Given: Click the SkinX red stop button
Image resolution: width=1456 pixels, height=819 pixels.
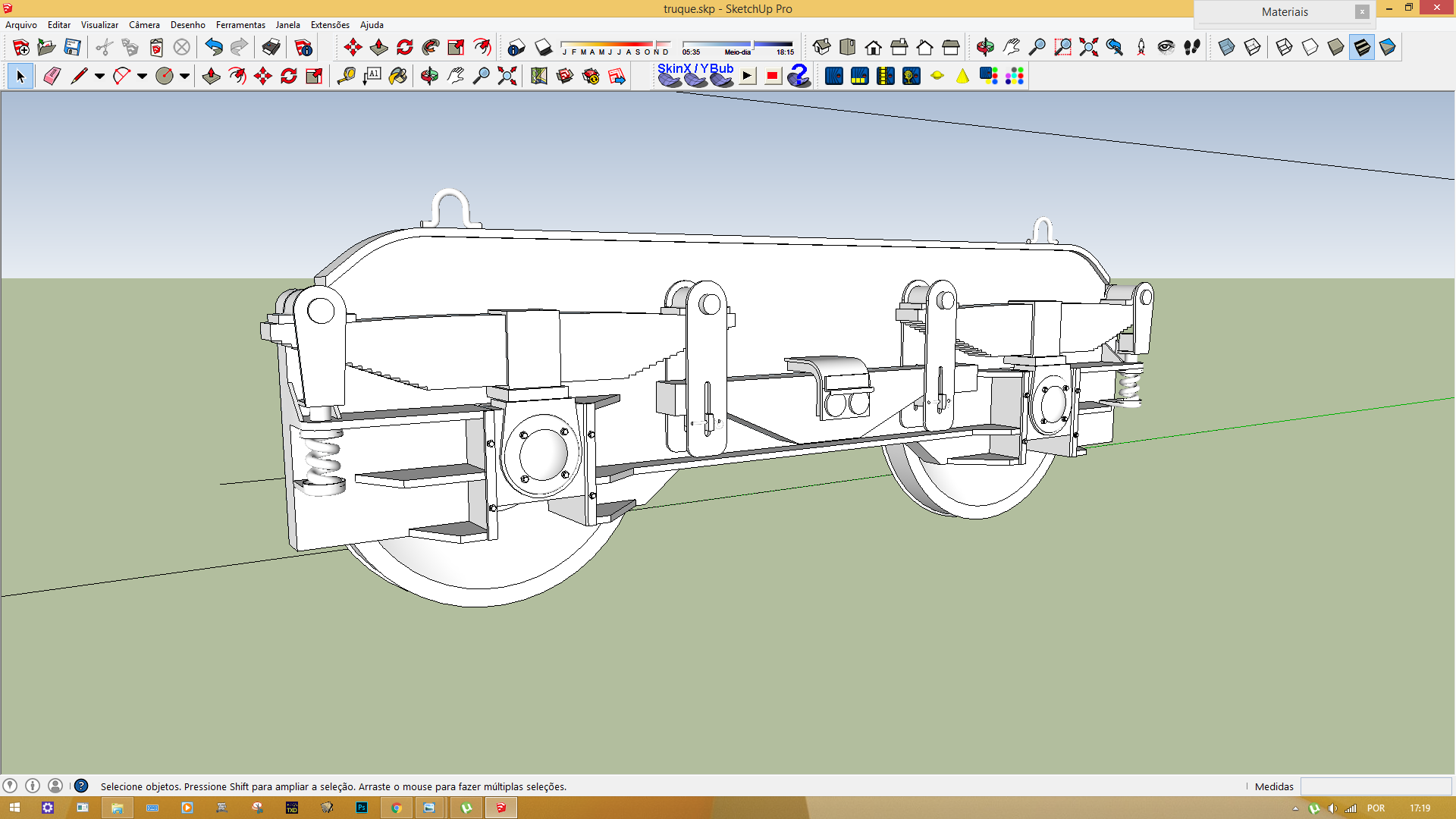Looking at the screenshot, I should pyautogui.click(x=773, y=76).
